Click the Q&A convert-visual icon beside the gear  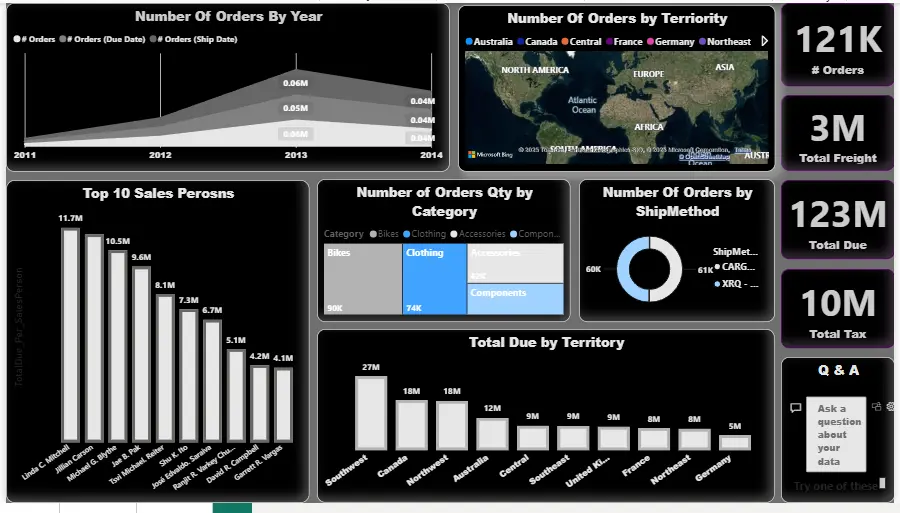(876, 406)
